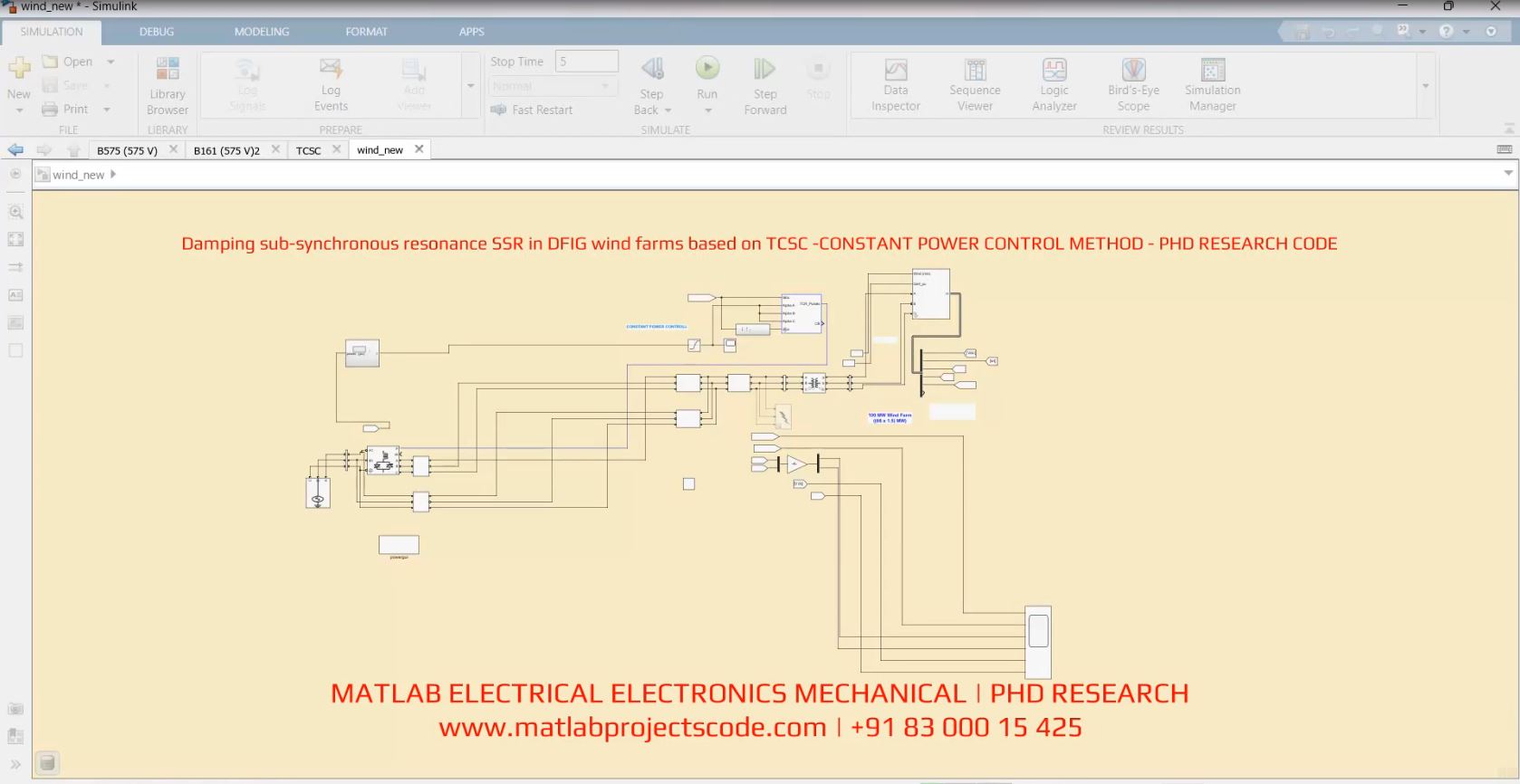The height and width of the screenshot is (784, 1520).
Task: Click the Sample time arrows palette icon
Action: [x=15, y=267]
